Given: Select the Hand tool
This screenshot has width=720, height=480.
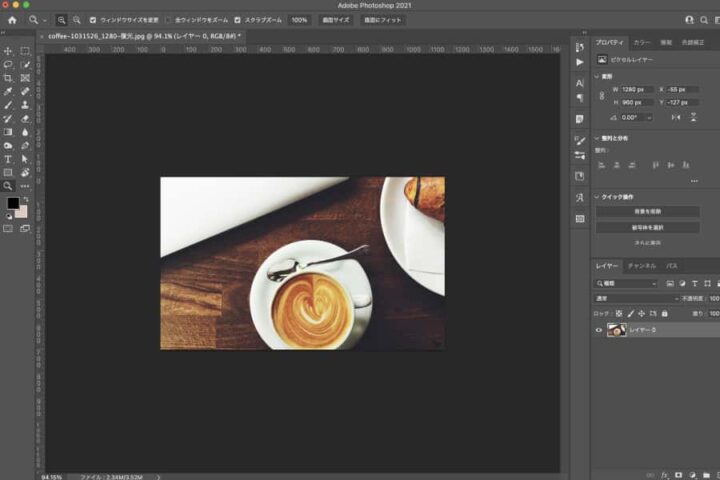Looking at the screenshot, I should pos(25,173).
